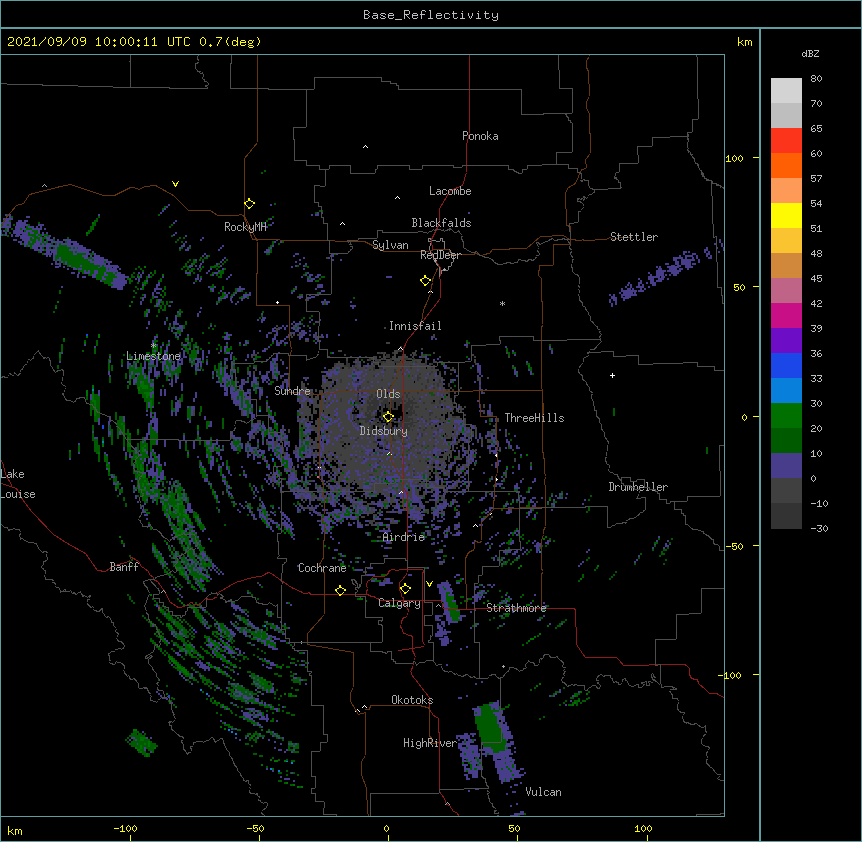Click the Lake Louise label
The width and height of the screenshot is (862, 842).
[x=18, y=484]
